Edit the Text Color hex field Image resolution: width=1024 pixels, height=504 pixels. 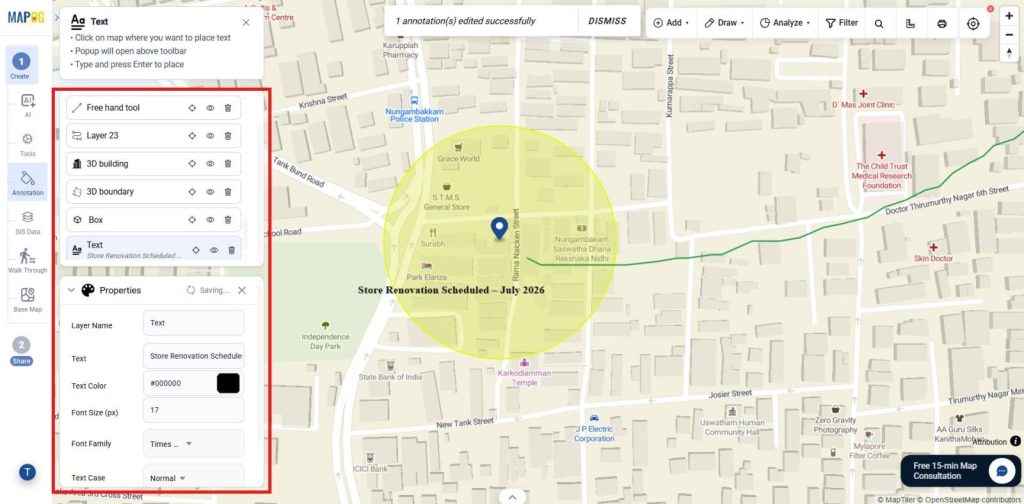[x=180, y=383]
